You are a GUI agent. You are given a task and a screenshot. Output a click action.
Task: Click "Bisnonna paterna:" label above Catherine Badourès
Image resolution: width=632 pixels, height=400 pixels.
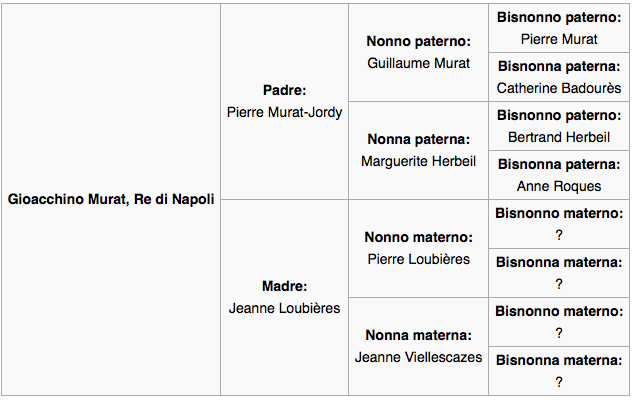(x=559, y=66)
